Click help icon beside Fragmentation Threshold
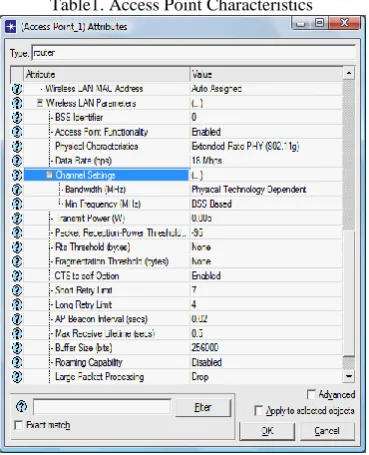369x455 pixels. (17, 261)
